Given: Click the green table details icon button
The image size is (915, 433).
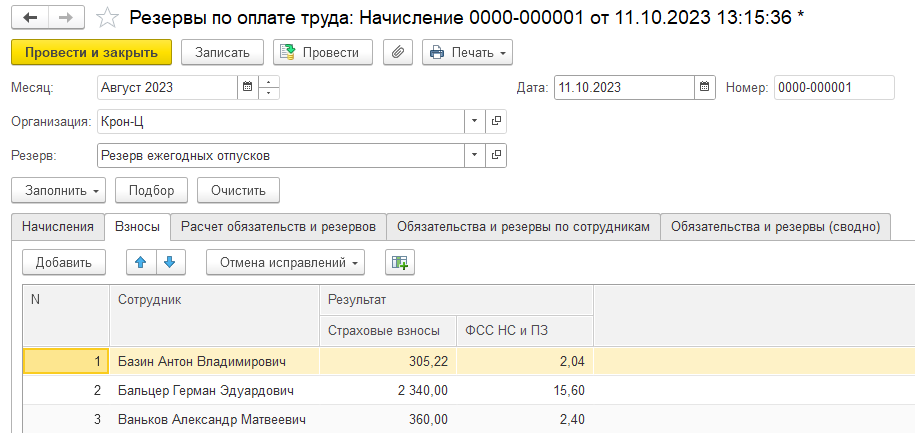Looking at the screenshot, I should pos(400,262).
